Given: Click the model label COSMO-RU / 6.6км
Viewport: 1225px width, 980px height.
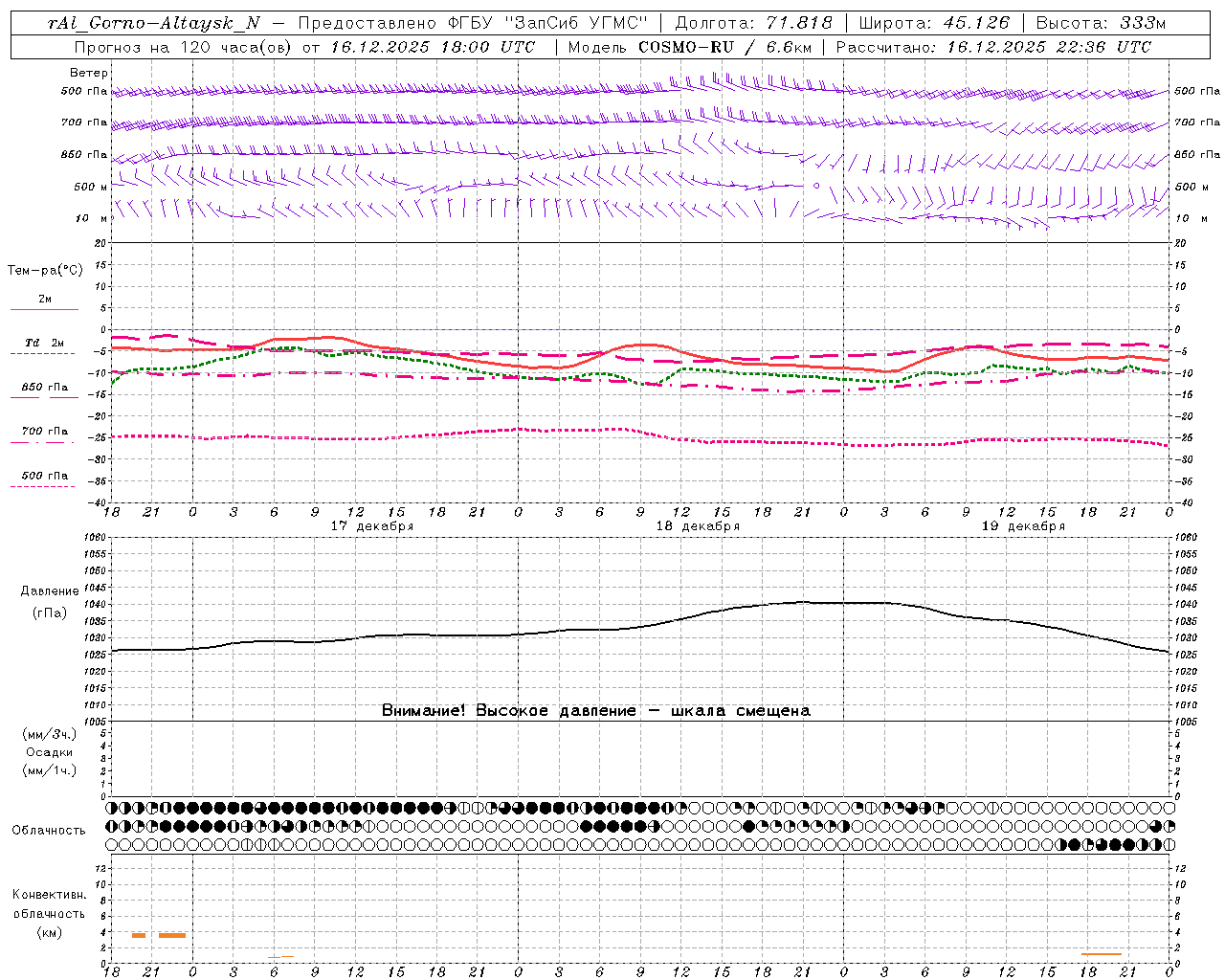Looking at the screenshot, I should pos(724,47).
